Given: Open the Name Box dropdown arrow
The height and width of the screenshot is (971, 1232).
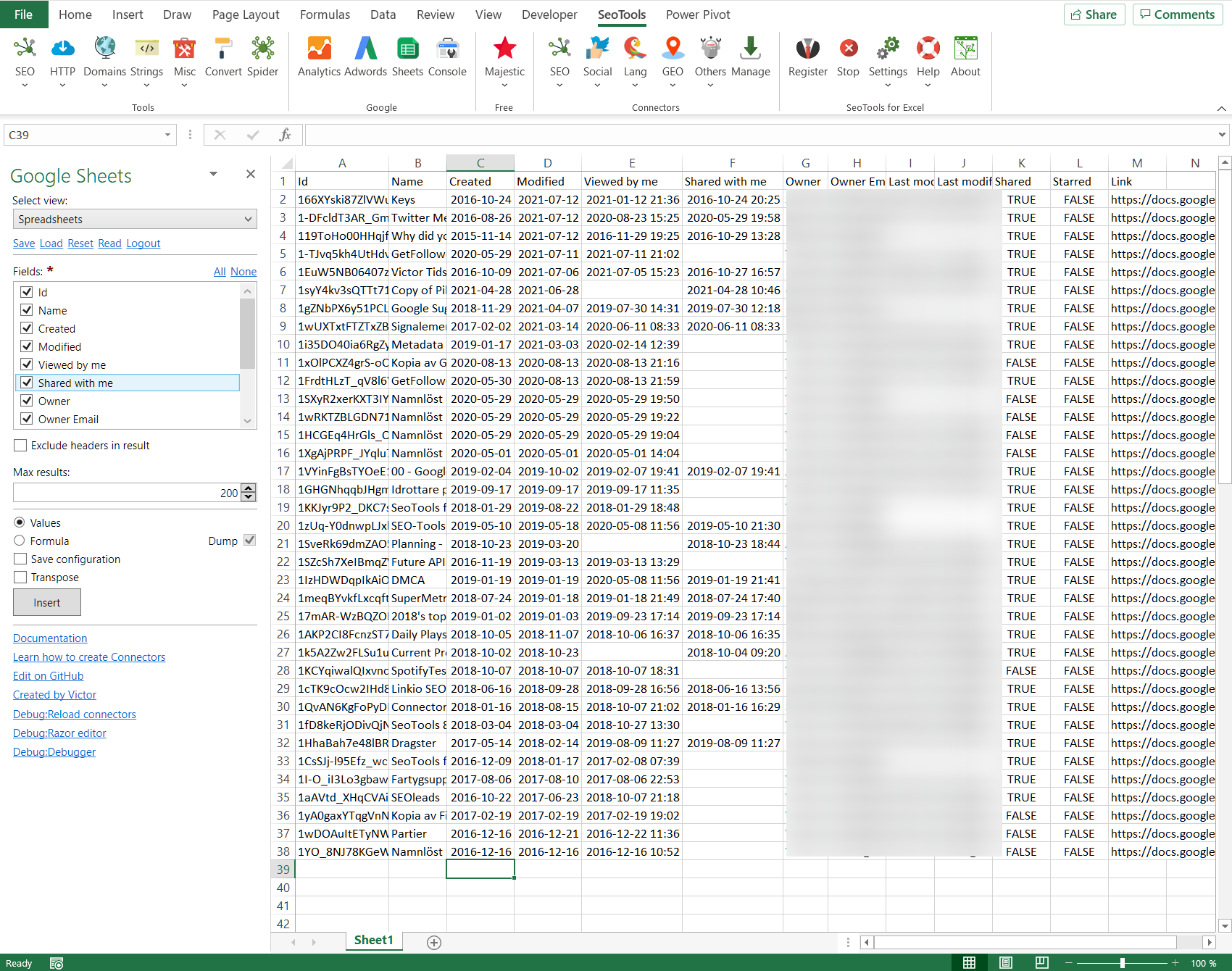Looking at the screenshot, I should coord(167,135).
